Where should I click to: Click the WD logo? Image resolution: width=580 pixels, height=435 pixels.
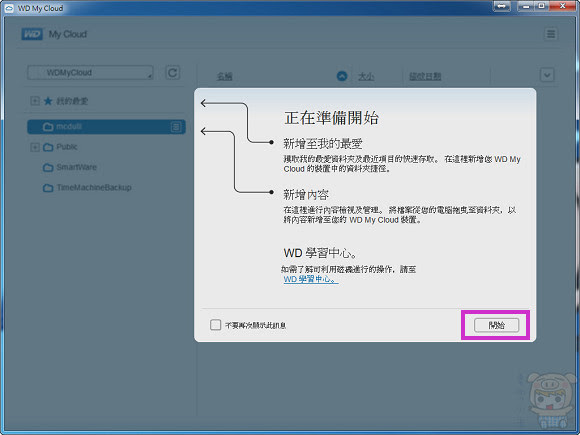tap(32, 34)
